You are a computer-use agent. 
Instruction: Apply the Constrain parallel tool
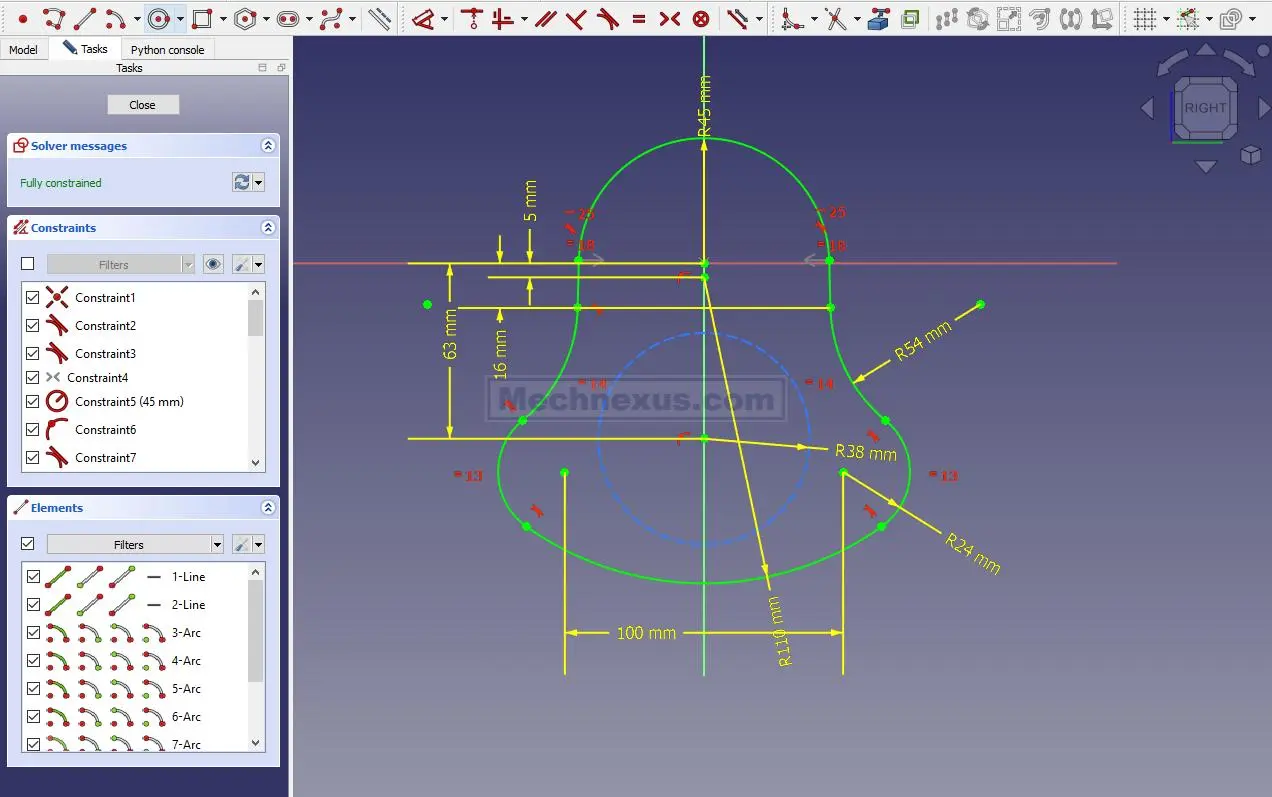click(545, 18)
